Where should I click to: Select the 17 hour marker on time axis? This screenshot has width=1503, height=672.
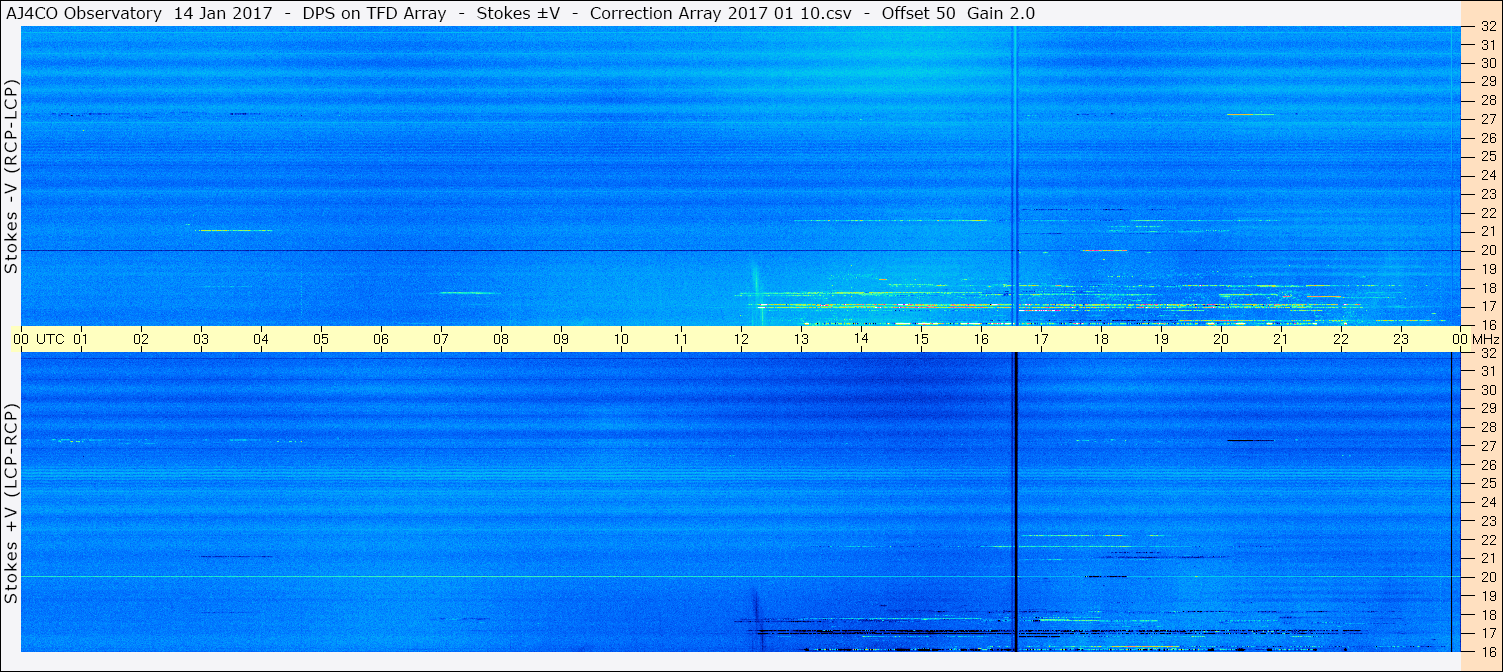pyautogui.click(x=1041, y=339)
